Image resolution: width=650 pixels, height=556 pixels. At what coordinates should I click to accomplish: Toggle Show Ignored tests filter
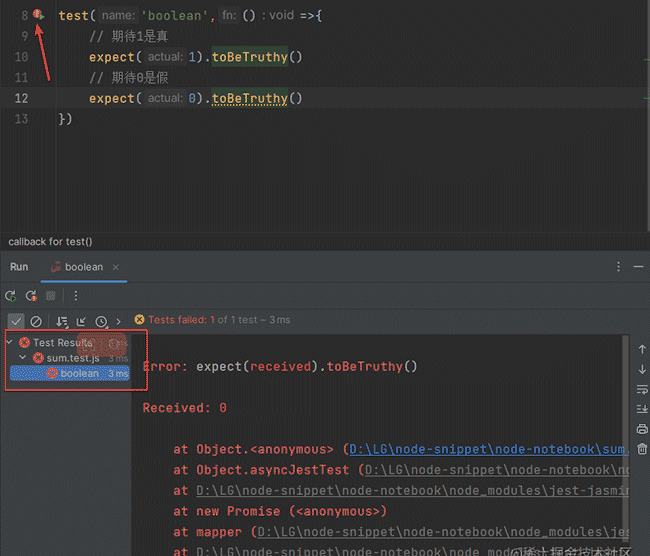(x=36, y=321)
